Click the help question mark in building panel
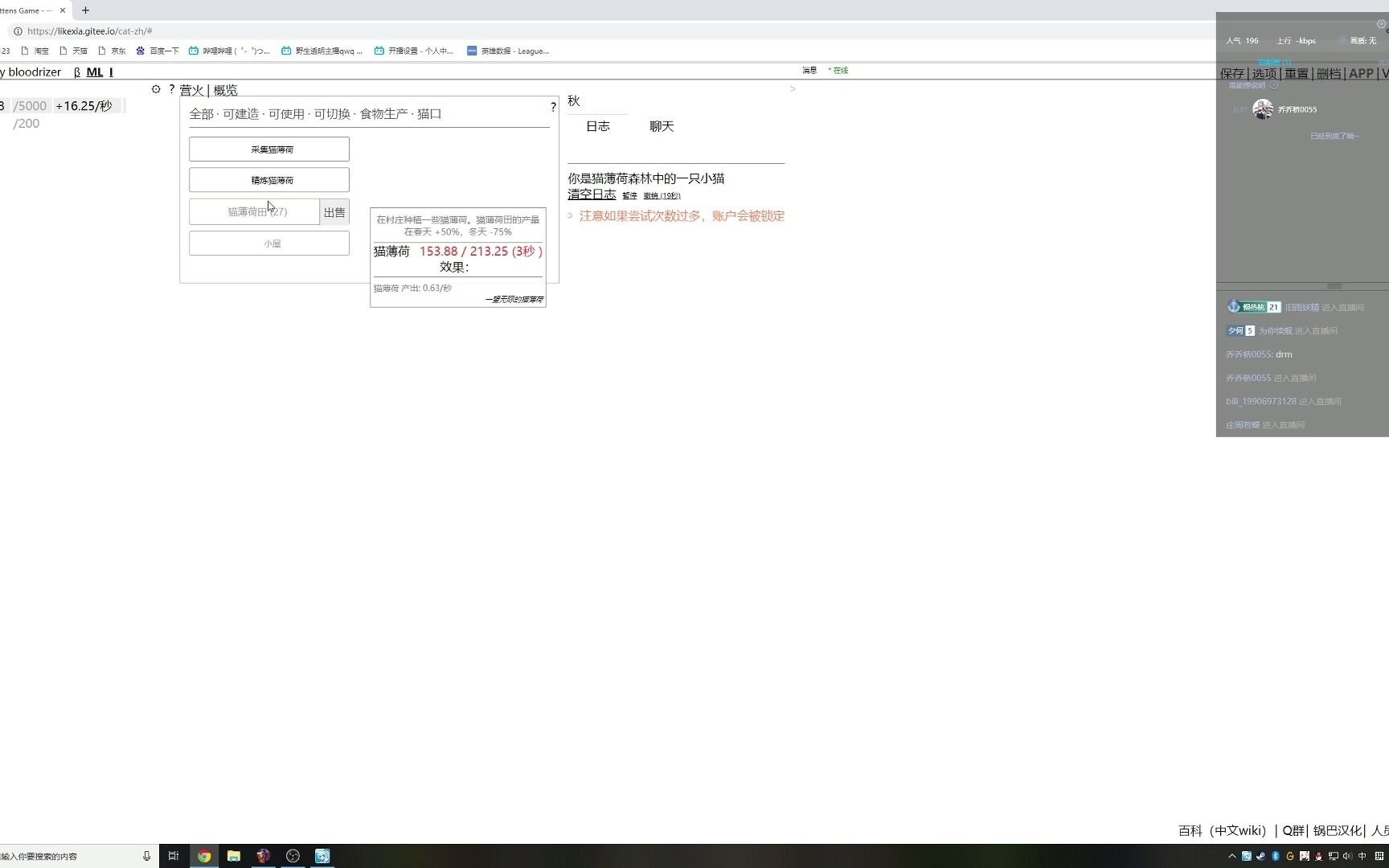 [553, 107]
